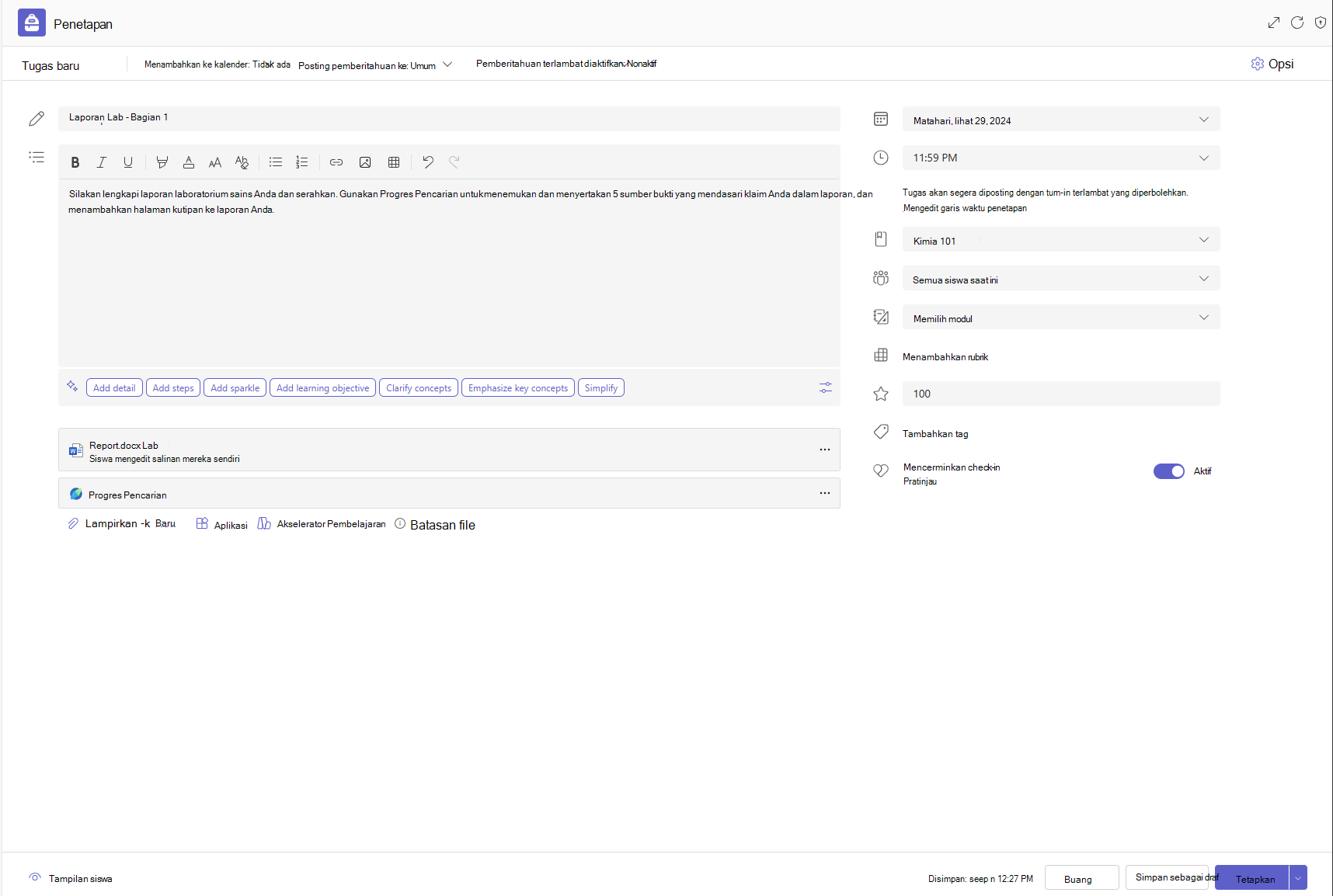Open the due date dropdown

(x=1061, y=120)
